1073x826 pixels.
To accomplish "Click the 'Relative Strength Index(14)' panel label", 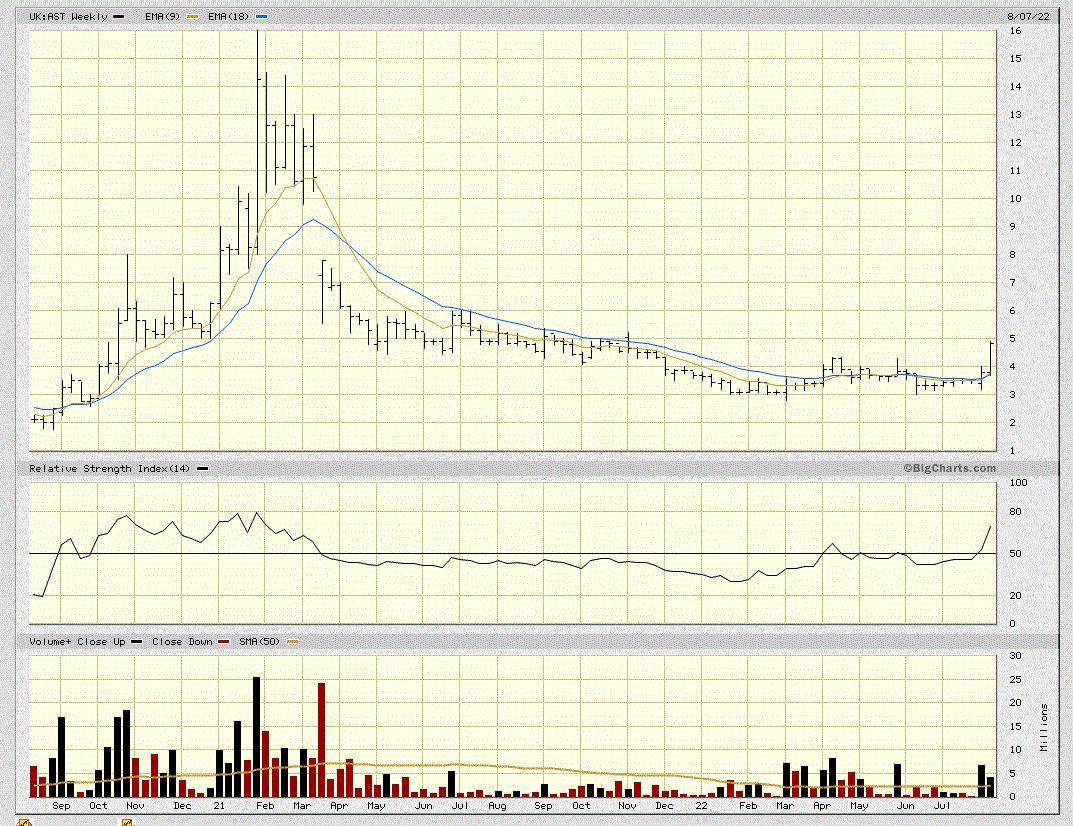I will [x=109, y=469].
